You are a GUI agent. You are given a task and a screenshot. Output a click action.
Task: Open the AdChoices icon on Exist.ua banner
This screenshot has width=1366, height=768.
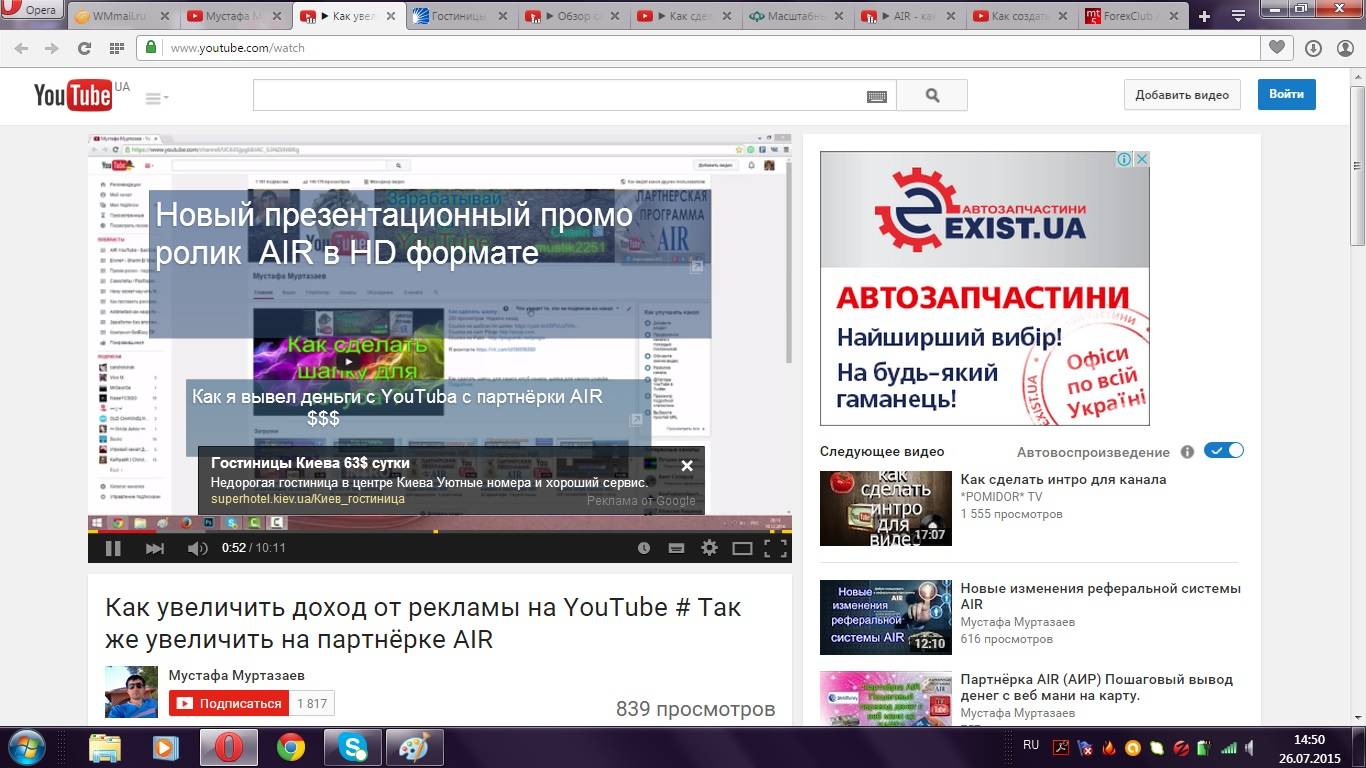click(x=1124, y=159)
